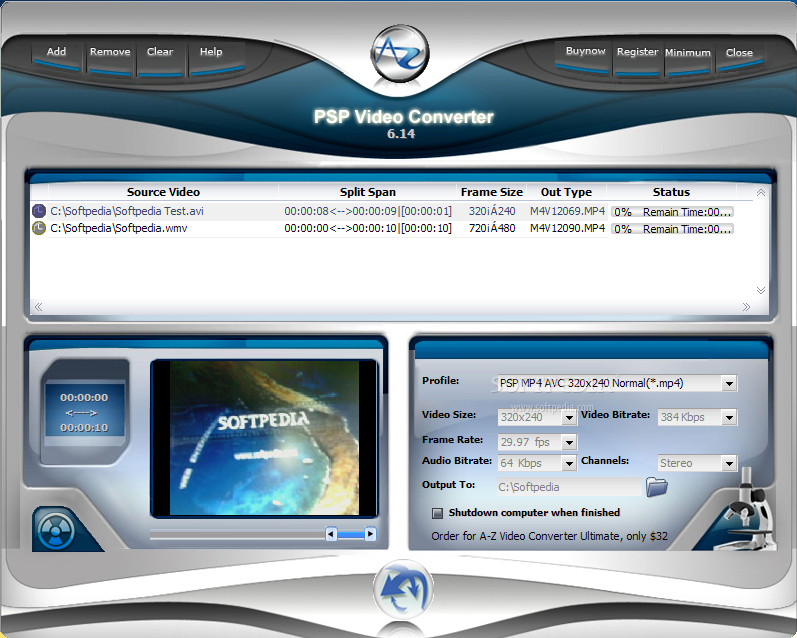
Task: Click left handle of preview trim slider
Action: tap(331, 534)
